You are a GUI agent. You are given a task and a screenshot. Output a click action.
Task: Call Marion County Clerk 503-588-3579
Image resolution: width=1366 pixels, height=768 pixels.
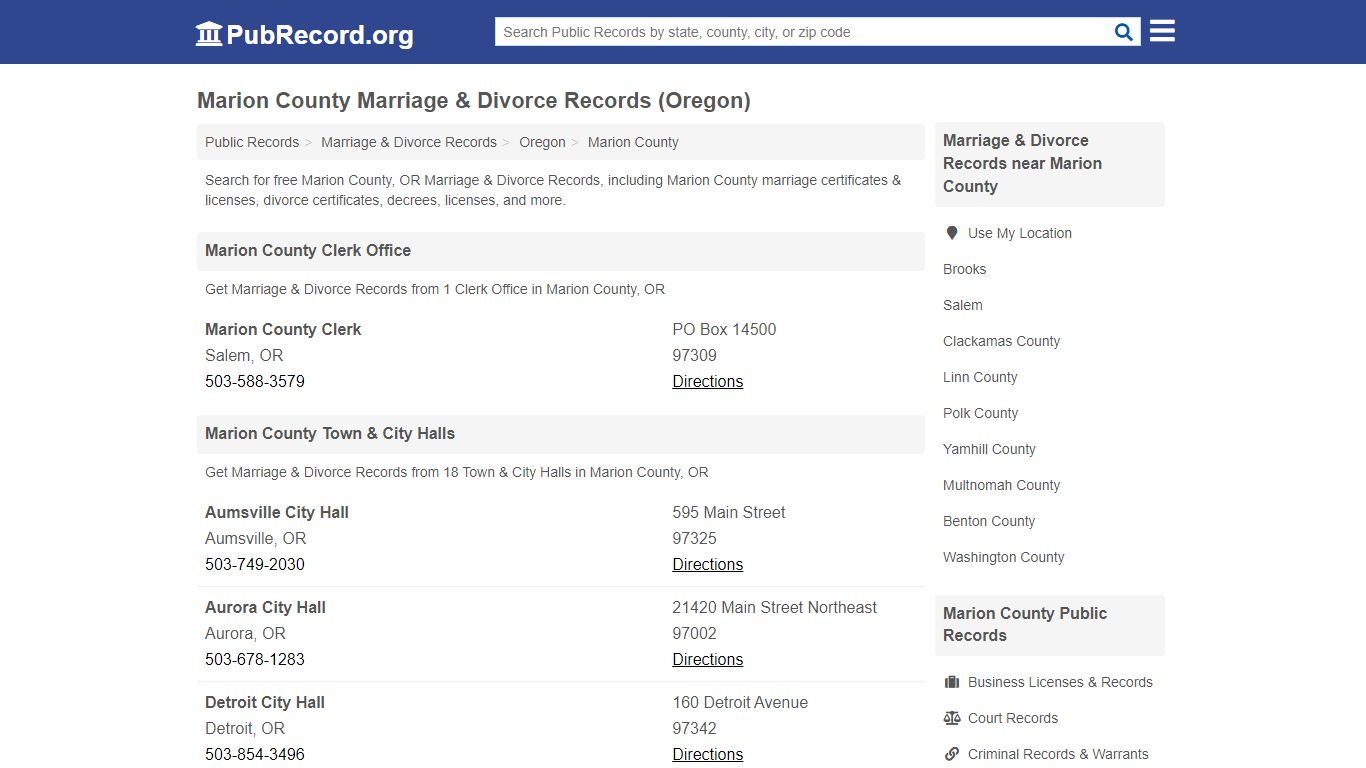255,381
